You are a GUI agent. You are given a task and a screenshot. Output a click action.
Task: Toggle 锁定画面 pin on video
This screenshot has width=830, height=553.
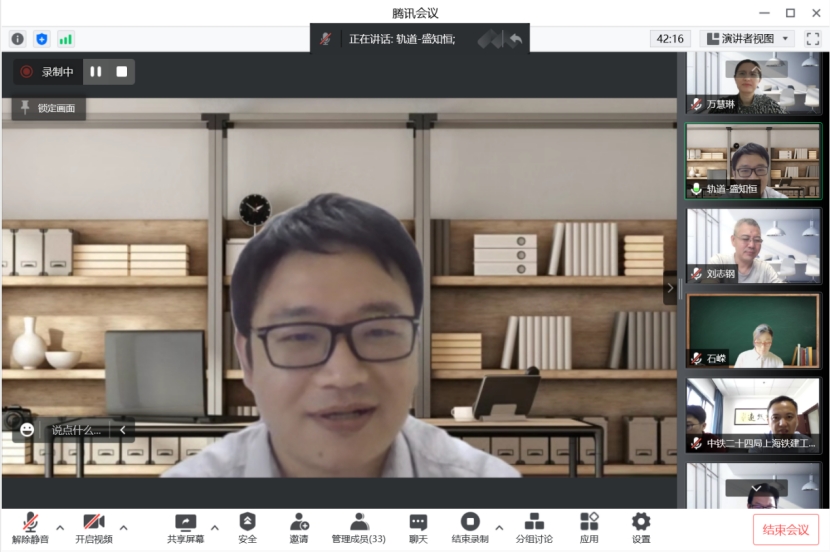click(x=48, y=108)
